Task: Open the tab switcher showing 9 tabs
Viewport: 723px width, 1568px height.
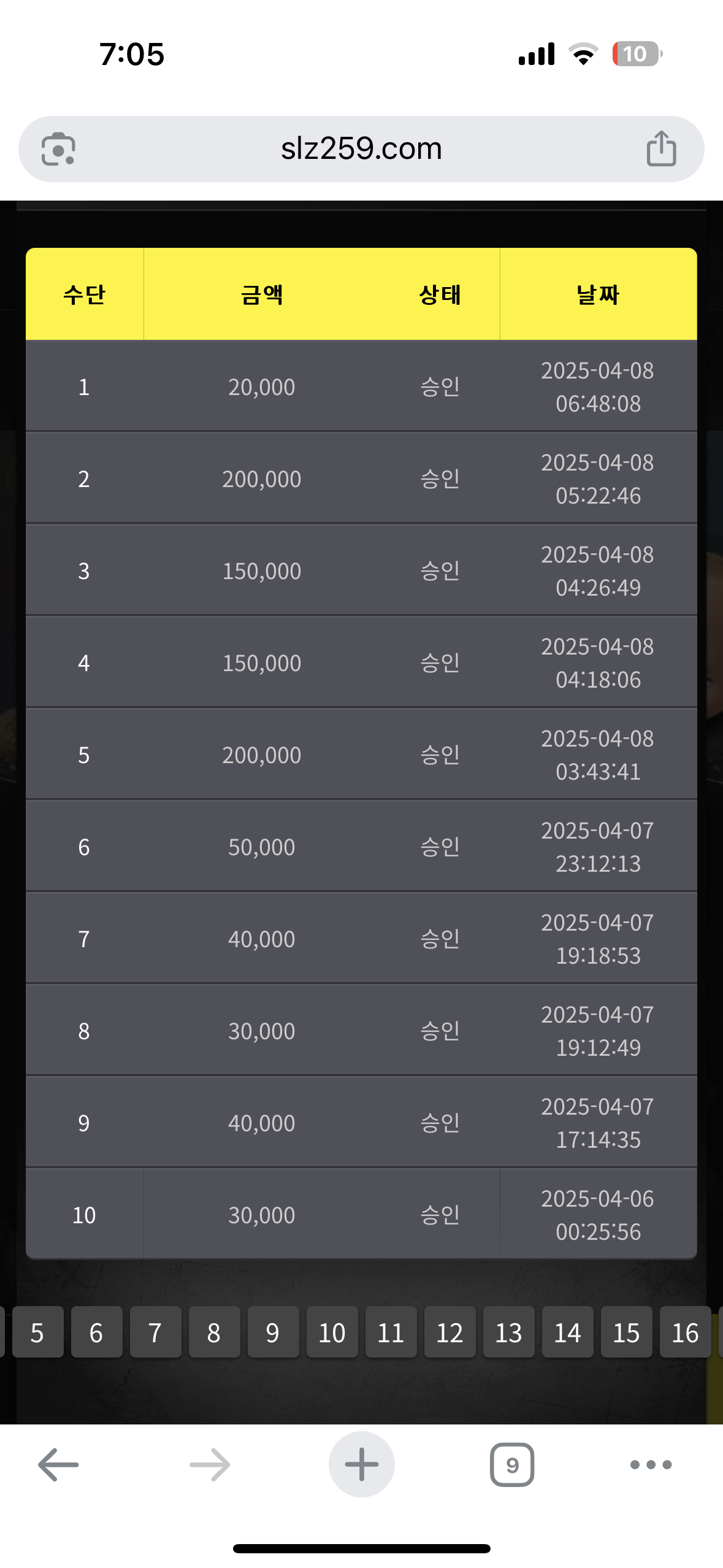Action: click(512, 1464)
